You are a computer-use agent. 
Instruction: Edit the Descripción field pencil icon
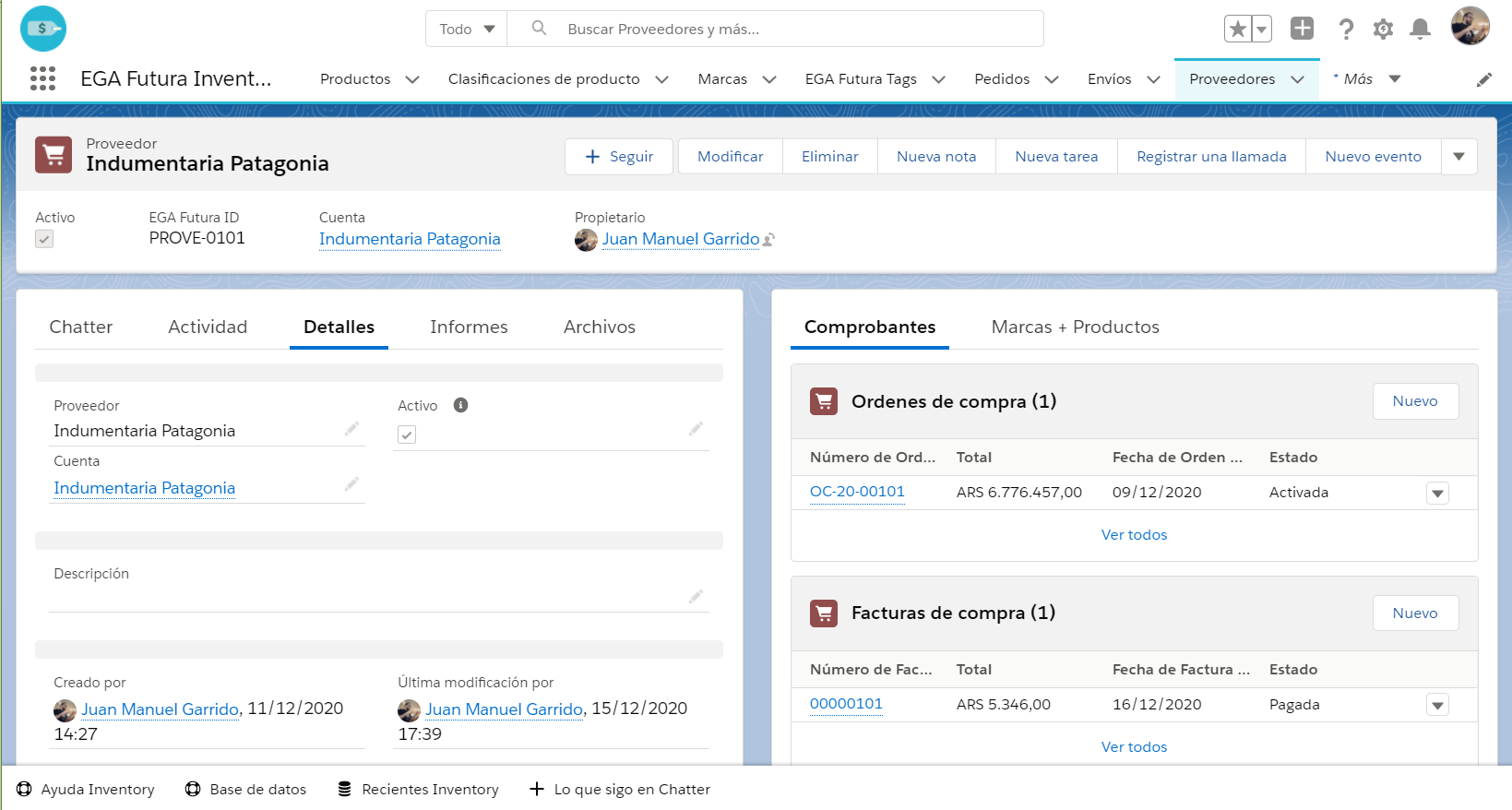tap(696, 596)
